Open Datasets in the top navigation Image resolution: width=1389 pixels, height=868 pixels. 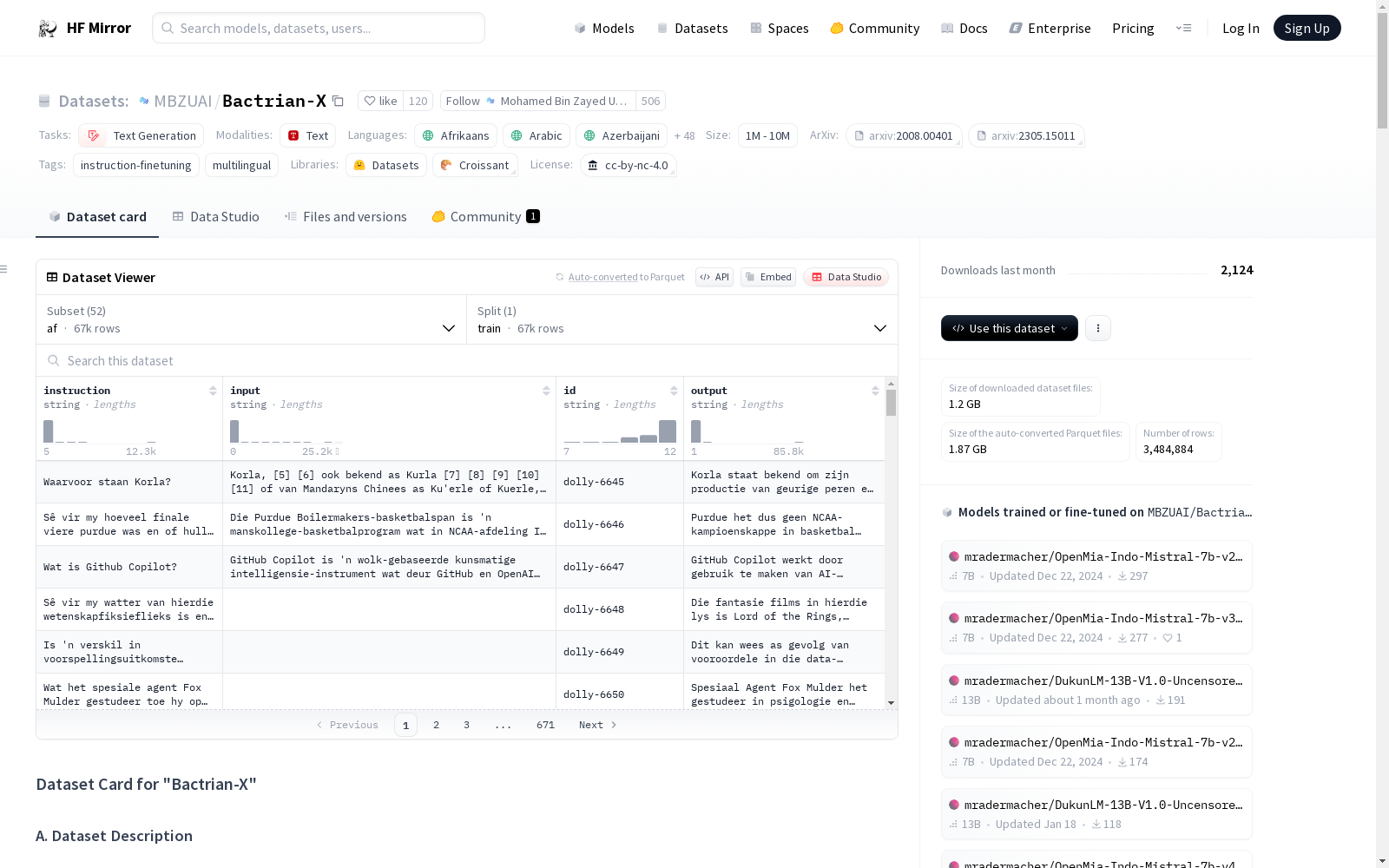[x=692, y=28]
